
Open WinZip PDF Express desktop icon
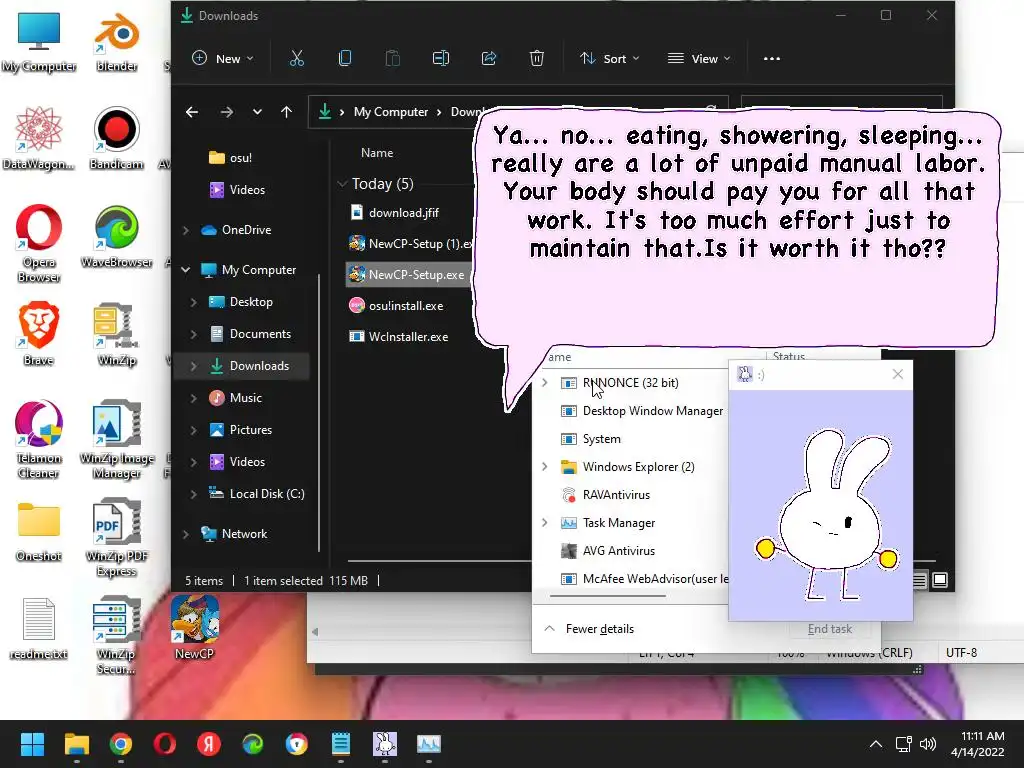pyautogui.click(x=116, y=537)
